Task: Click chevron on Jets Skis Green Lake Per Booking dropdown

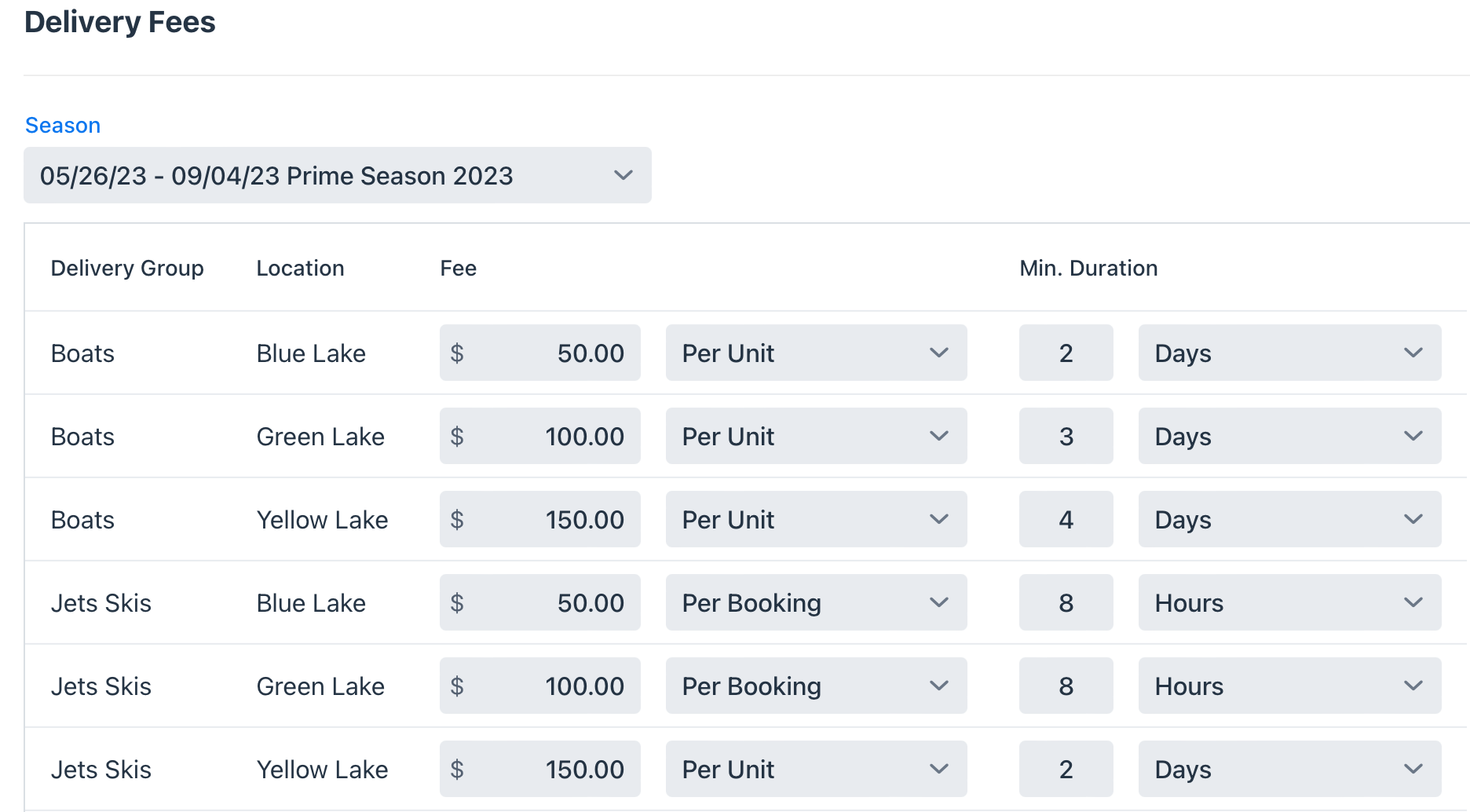Action: [x=939, y=686]
